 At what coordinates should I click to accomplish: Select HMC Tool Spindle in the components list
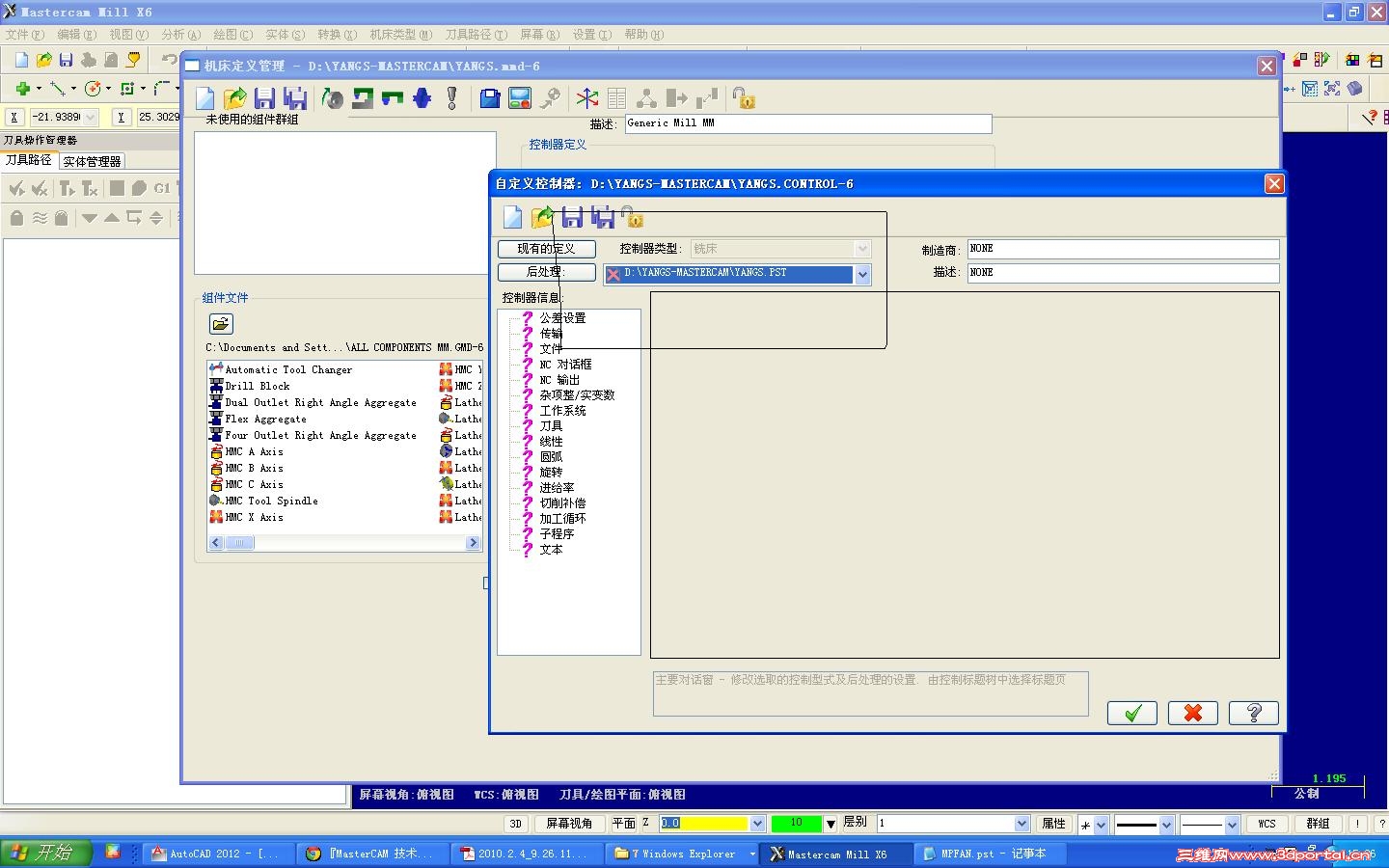click(x=271, y=501)
